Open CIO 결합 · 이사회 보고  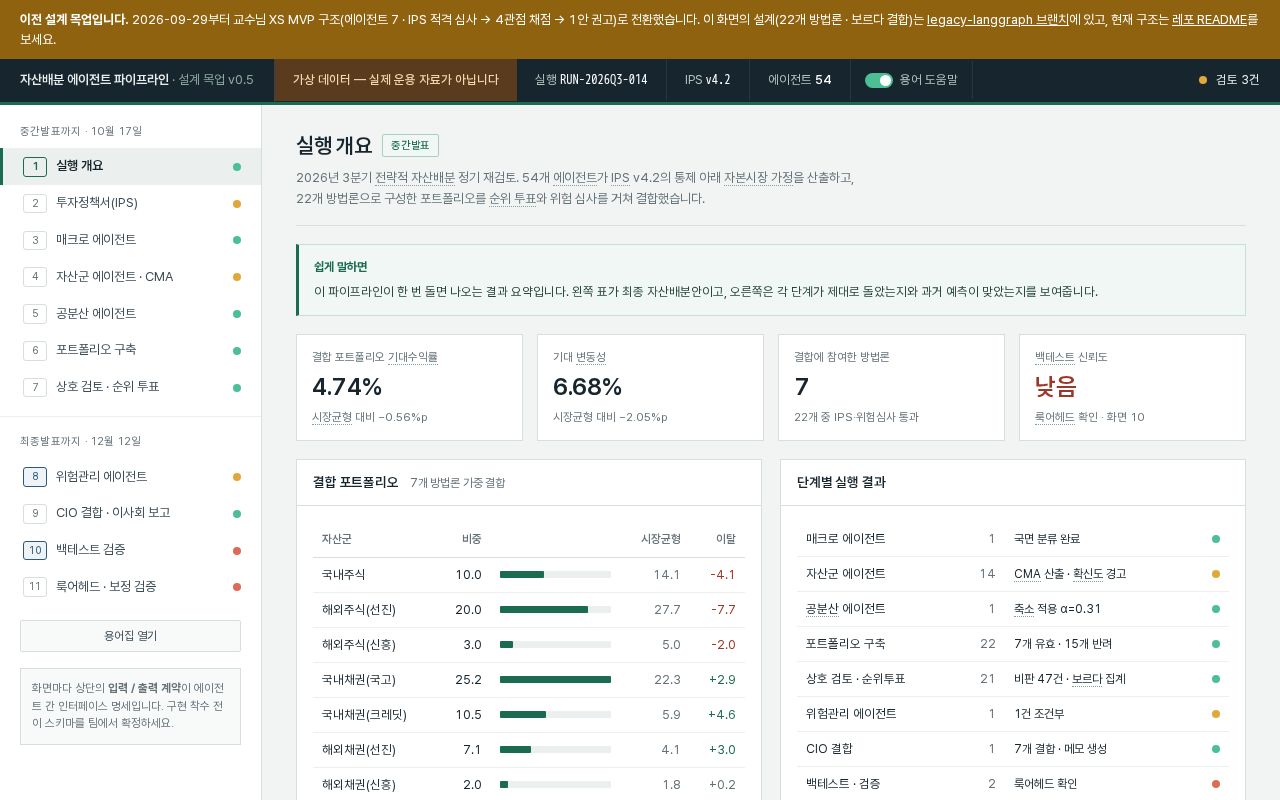[x=130, y=513]
